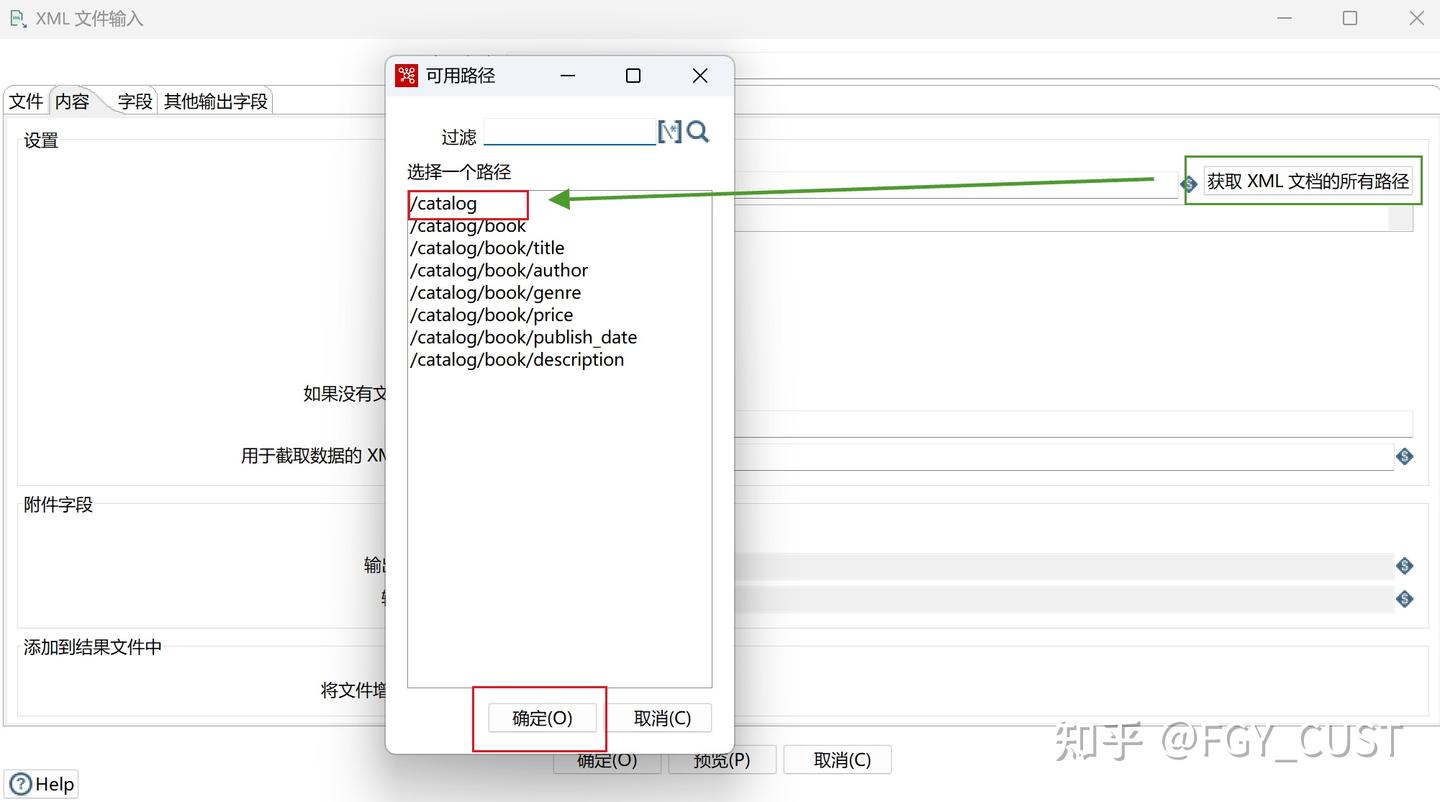Click inside the 过滤 filter input field
1440x802 pixels.
[x=568, y=131]
